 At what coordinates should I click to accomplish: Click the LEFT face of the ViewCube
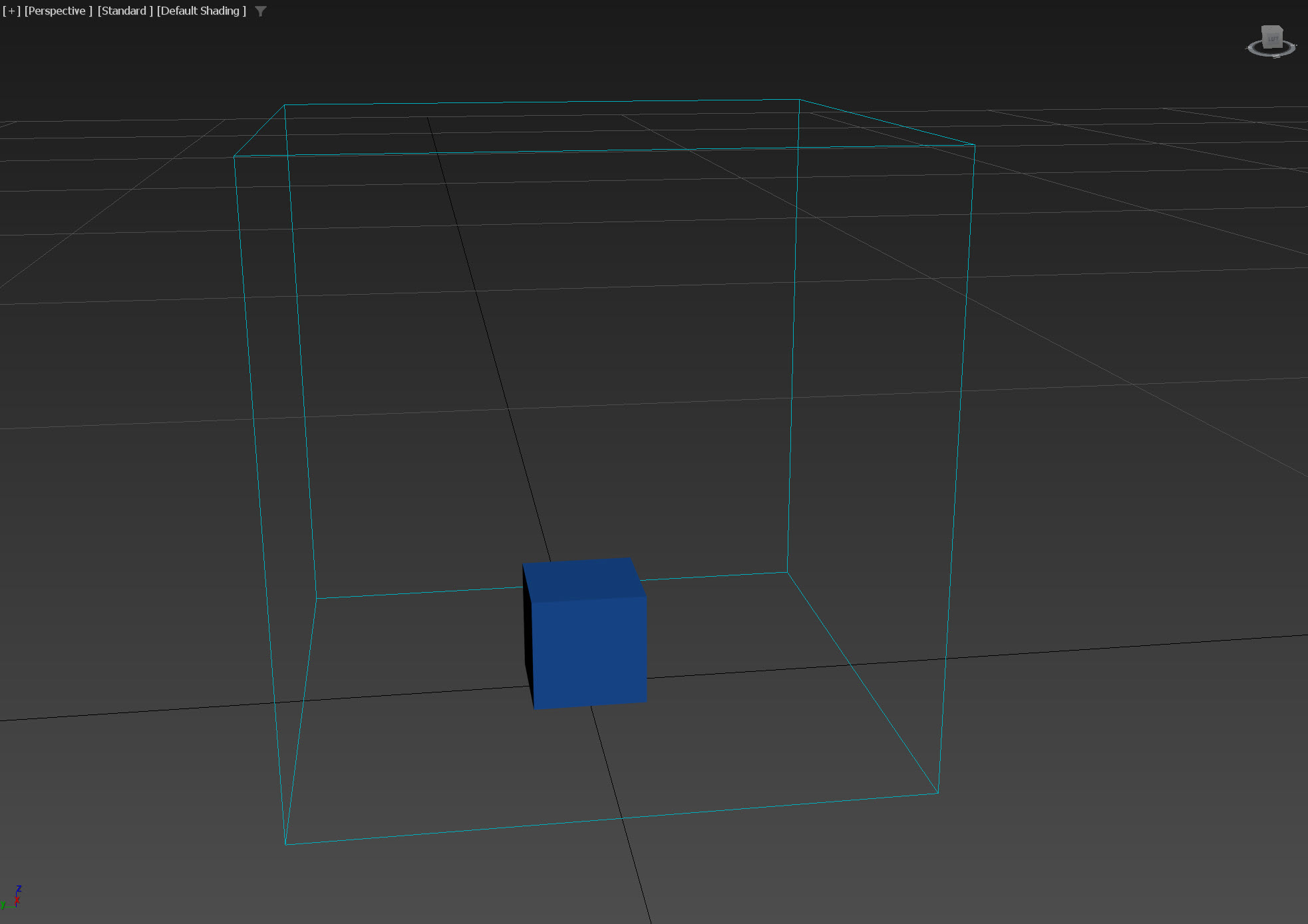(x=1273, y=40)
